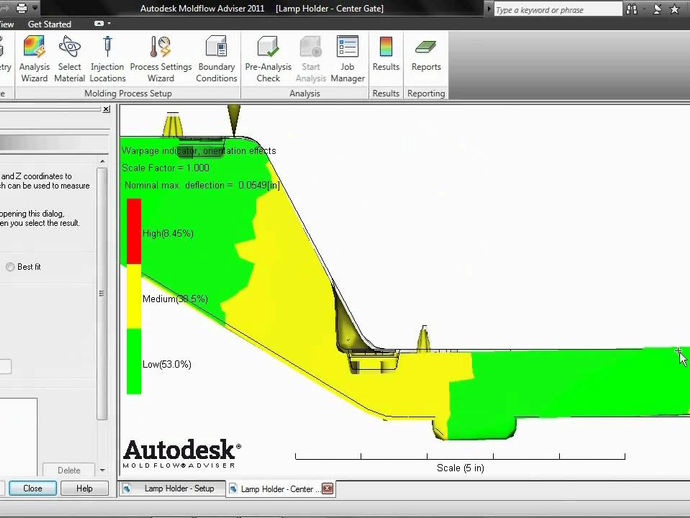The height and width of the screenshot is (518, 690).
Task: Click the 'High(8.45%)' legend label
Action: click(168, 233)
